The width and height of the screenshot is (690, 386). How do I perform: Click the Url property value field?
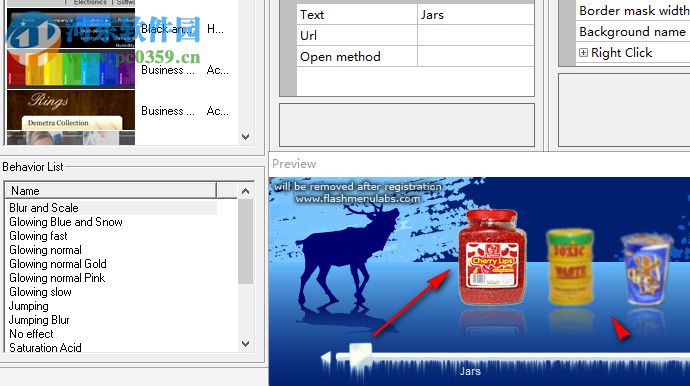[x=475, y=35]
